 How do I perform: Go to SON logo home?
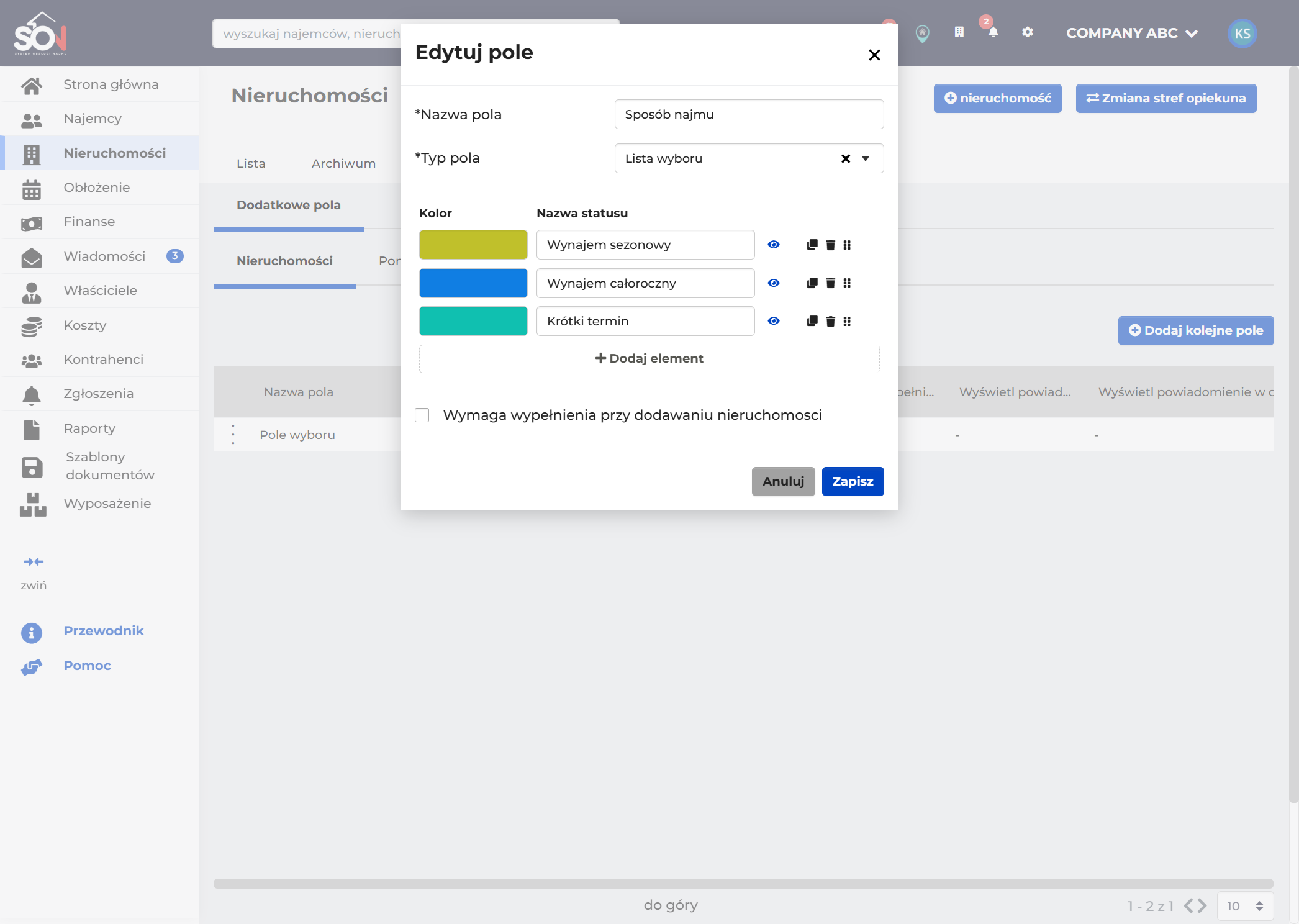pos(40,34)
